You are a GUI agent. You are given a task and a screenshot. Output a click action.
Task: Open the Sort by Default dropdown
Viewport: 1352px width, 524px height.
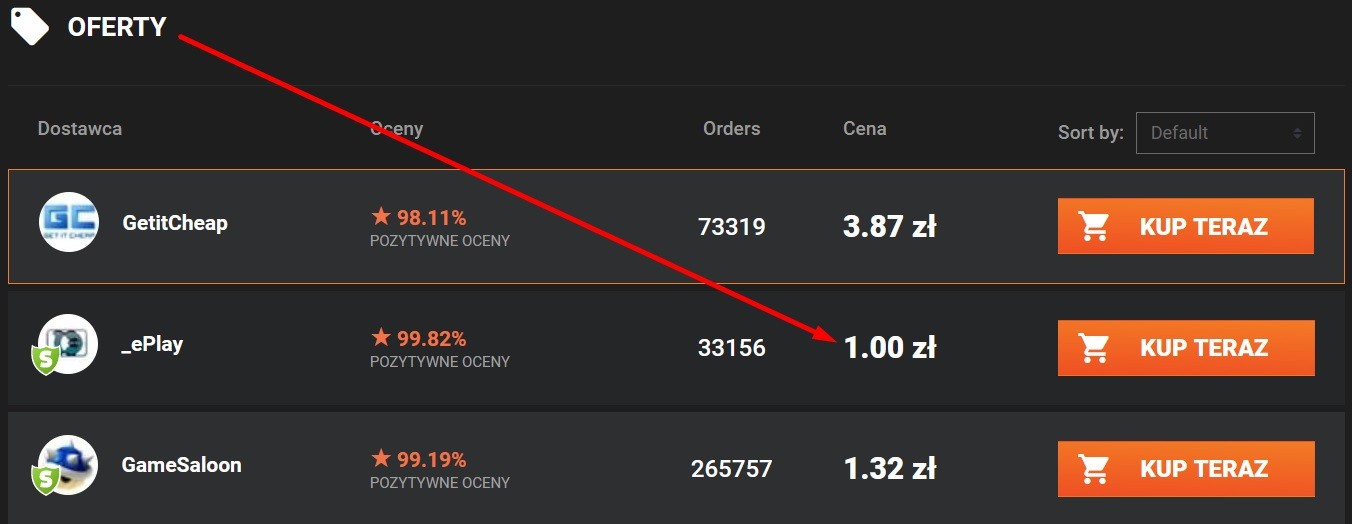coord(1225,133)
